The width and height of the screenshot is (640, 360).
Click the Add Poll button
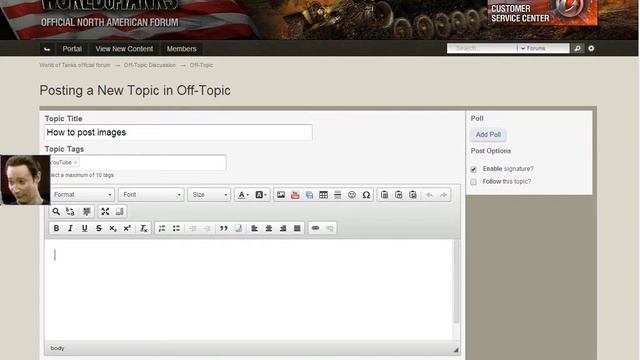coord(488,134)
